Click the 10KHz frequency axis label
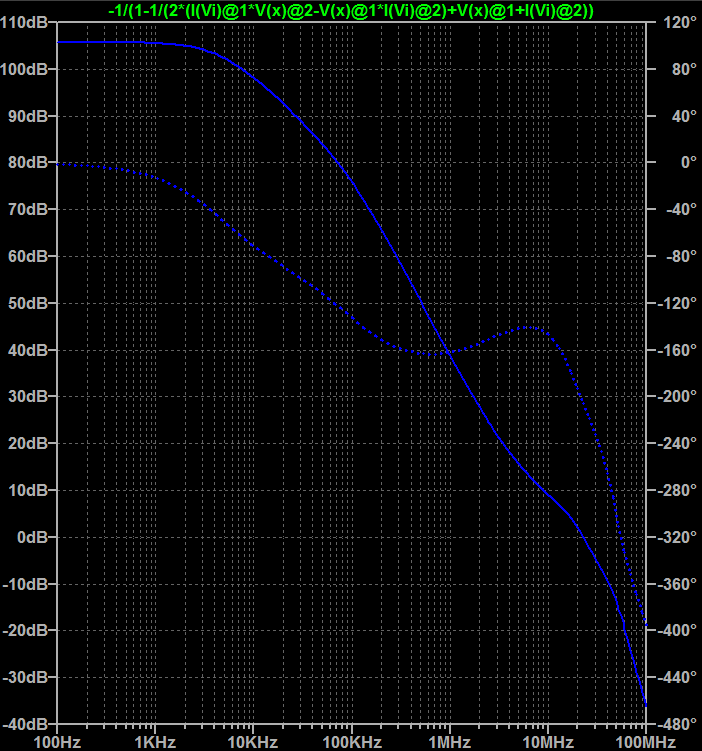The width and height of the screenshot is (702, 751). 253,742
